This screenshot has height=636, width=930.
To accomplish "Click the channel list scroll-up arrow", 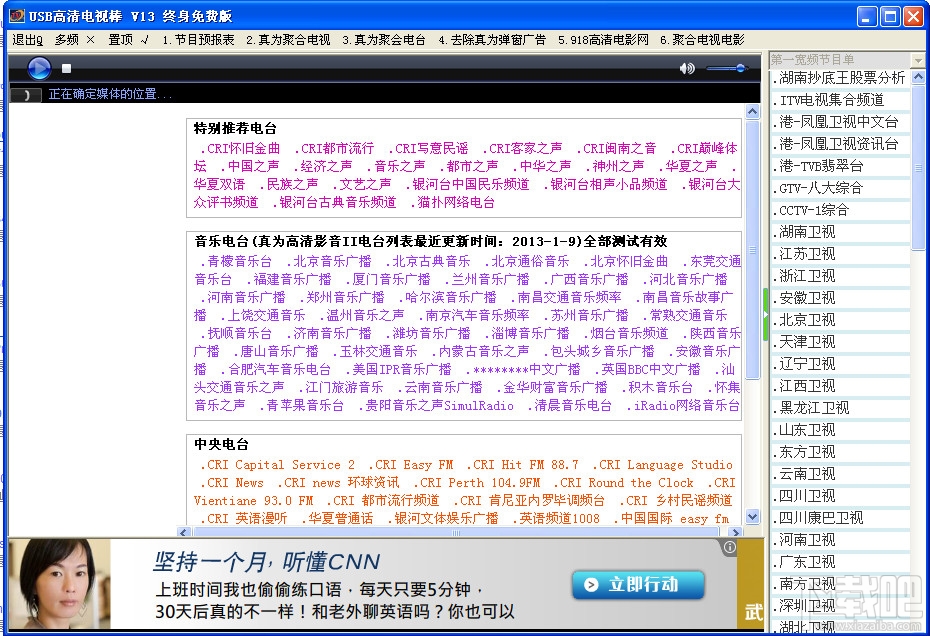I will [x=918, y=77].
